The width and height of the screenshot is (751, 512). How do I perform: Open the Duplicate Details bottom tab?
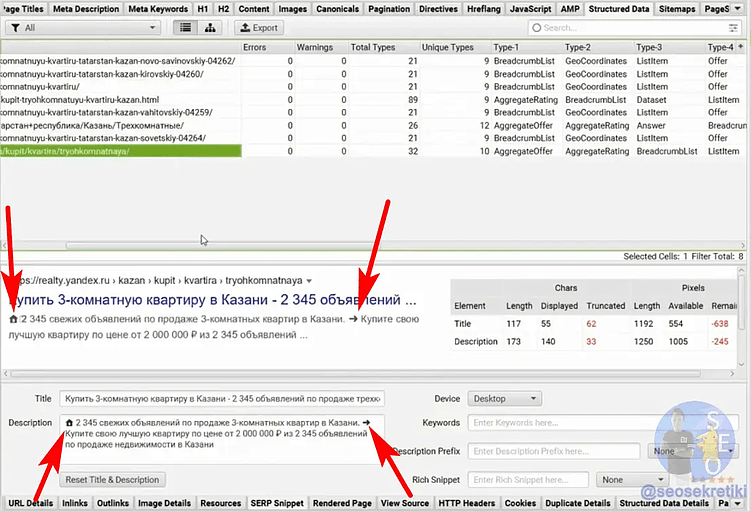(578, 503)
